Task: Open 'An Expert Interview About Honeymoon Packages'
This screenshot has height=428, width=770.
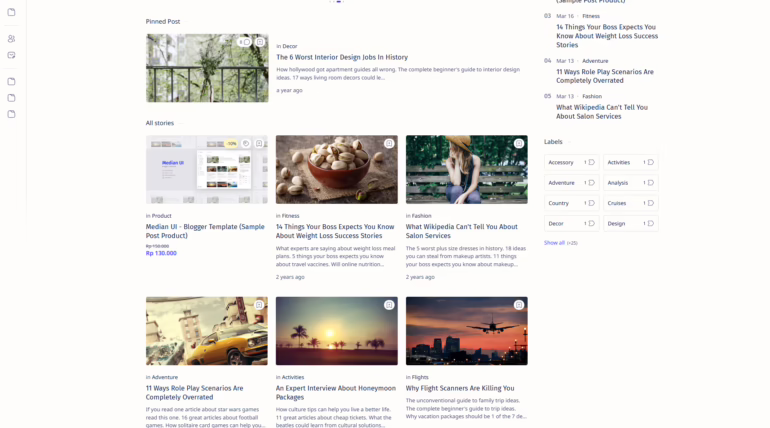Action: [x=335, y=393]
